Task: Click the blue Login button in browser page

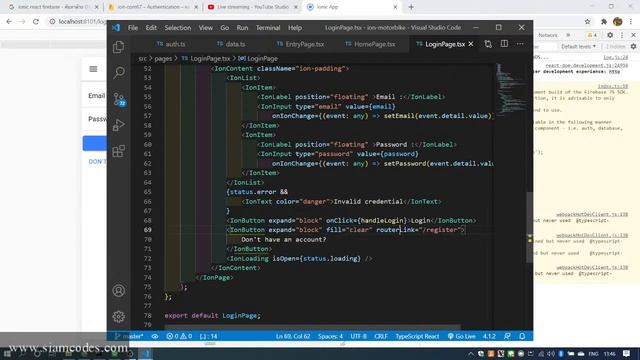Action: click(95, 143)
